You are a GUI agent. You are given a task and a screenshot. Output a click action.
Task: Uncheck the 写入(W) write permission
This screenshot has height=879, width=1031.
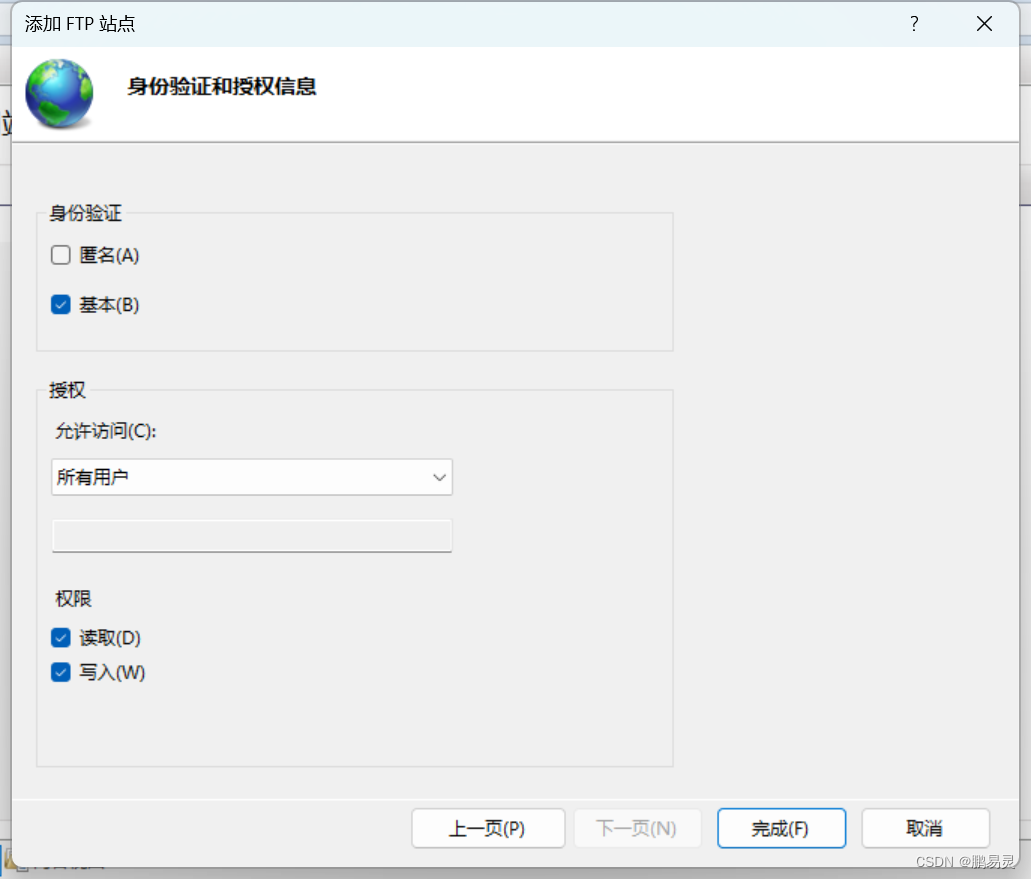tap(60, 672)
